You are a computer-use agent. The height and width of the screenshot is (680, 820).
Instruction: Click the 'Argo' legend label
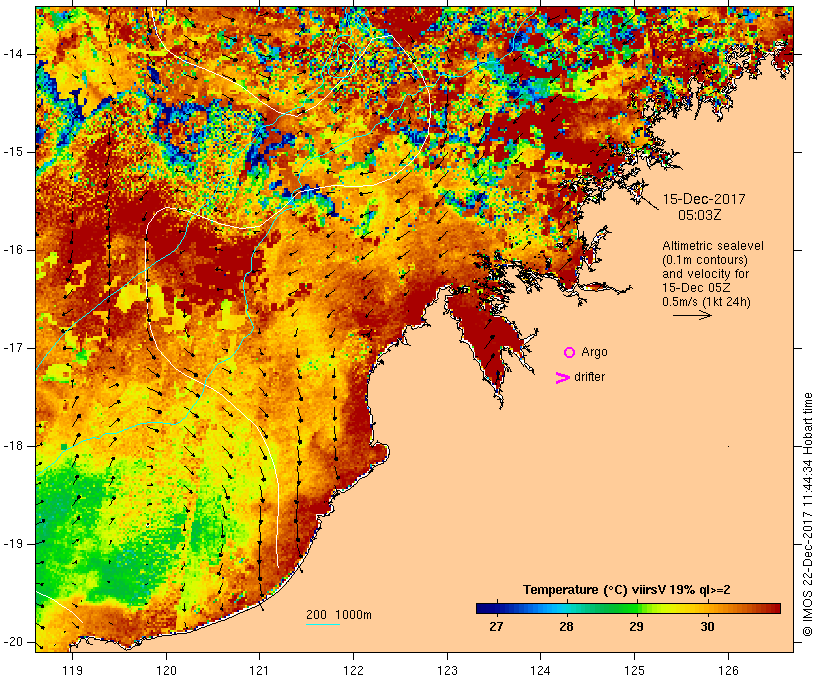[x=595, y=352]
